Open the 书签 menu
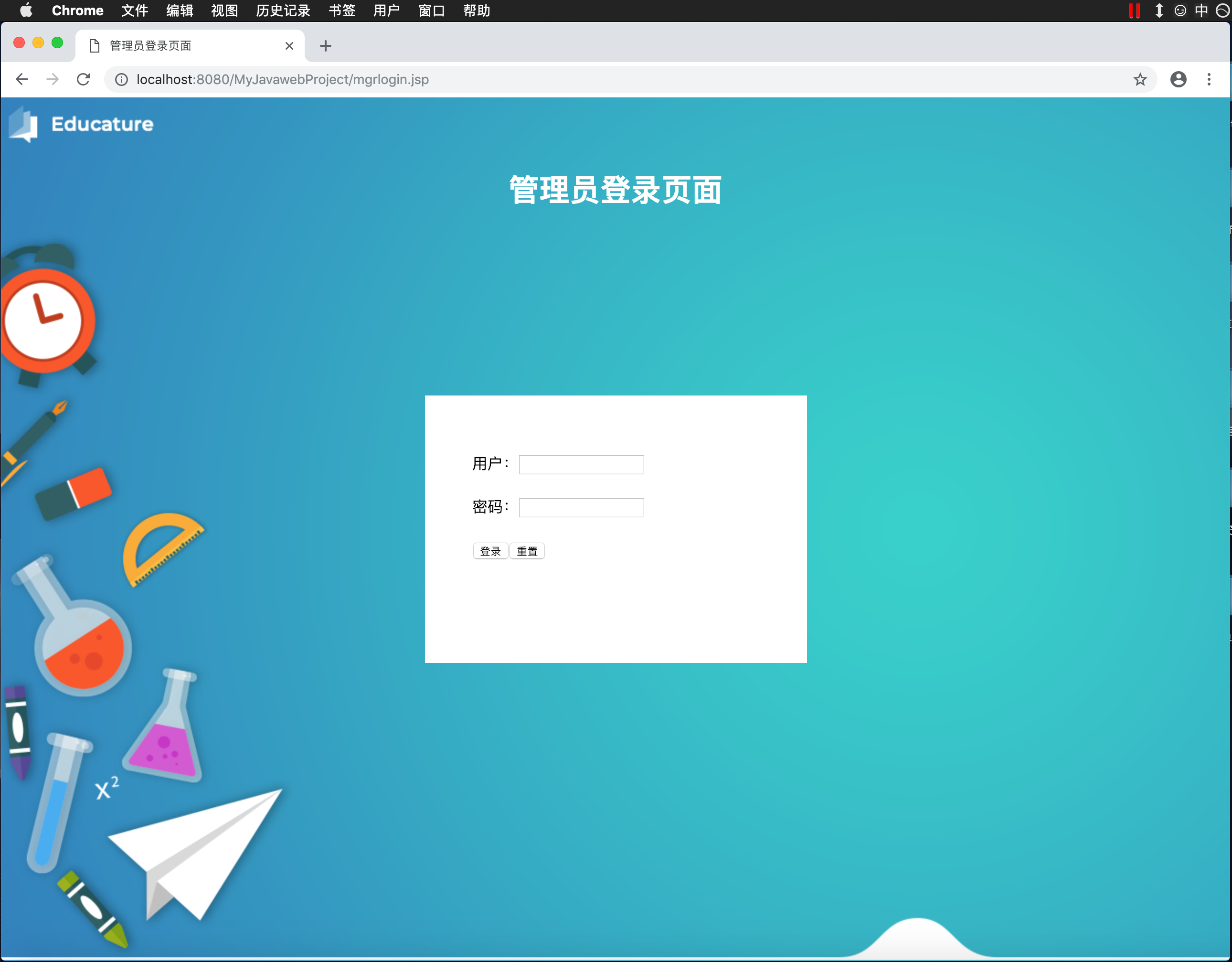This screenshot has height=962, width=1232. 342,10
